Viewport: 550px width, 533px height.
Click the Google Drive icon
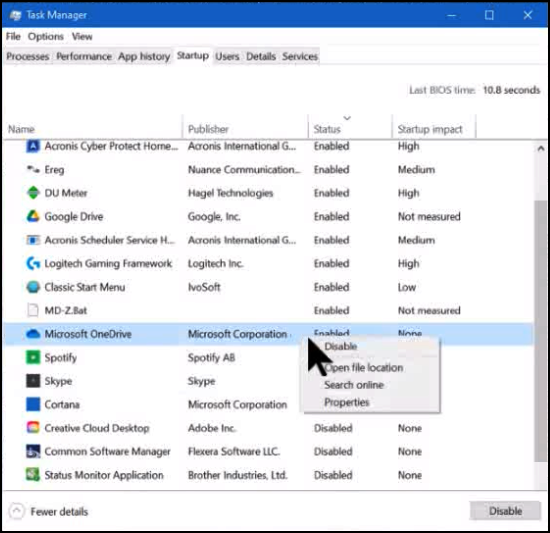(33, 216)
